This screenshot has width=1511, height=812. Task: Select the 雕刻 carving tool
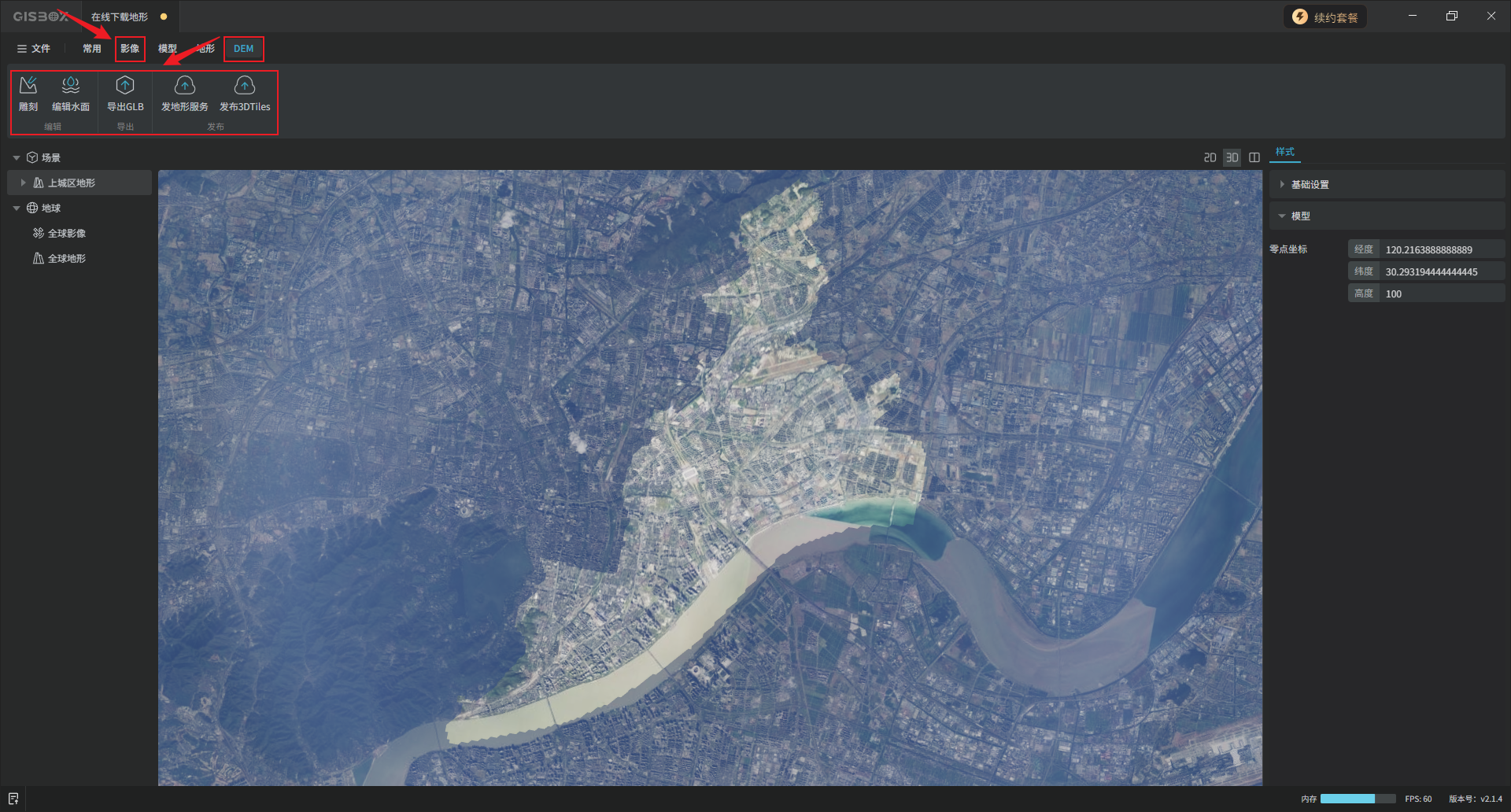point(28,93)
